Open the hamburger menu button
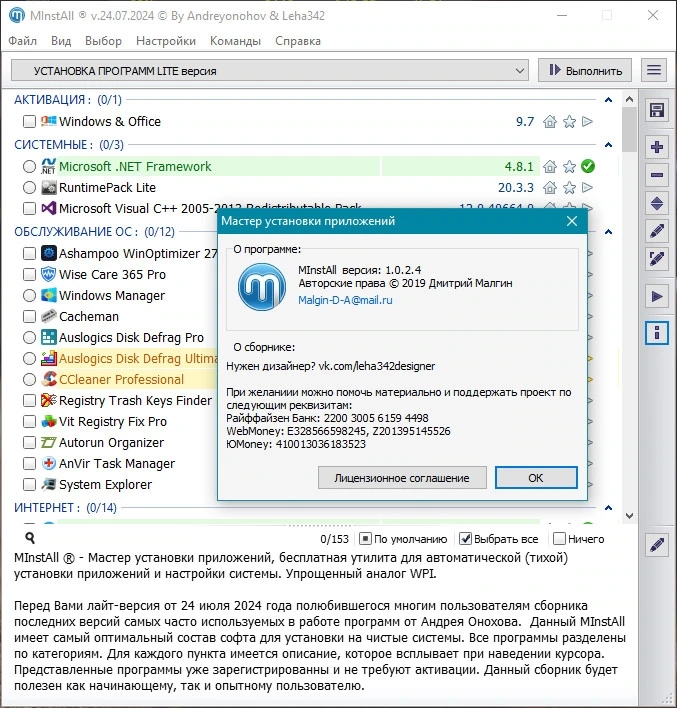Viewport: 677px width, 708px height. tap(654, 70)
